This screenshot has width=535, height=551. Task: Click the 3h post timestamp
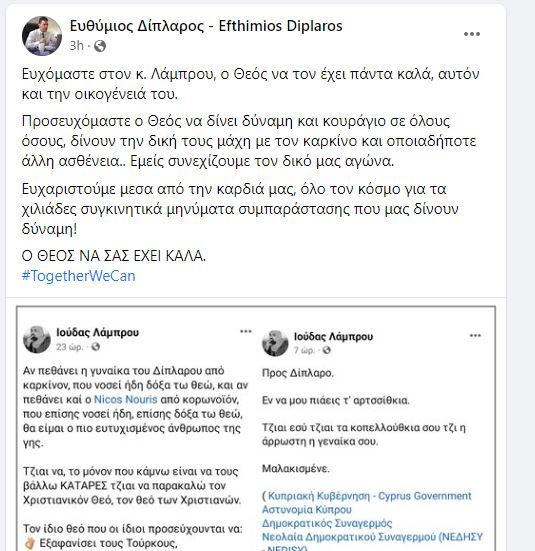[76, 46]
